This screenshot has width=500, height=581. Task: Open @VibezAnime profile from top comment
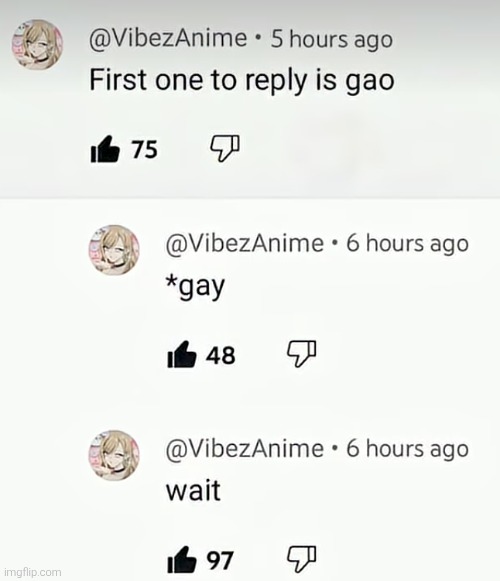(168, 38)
